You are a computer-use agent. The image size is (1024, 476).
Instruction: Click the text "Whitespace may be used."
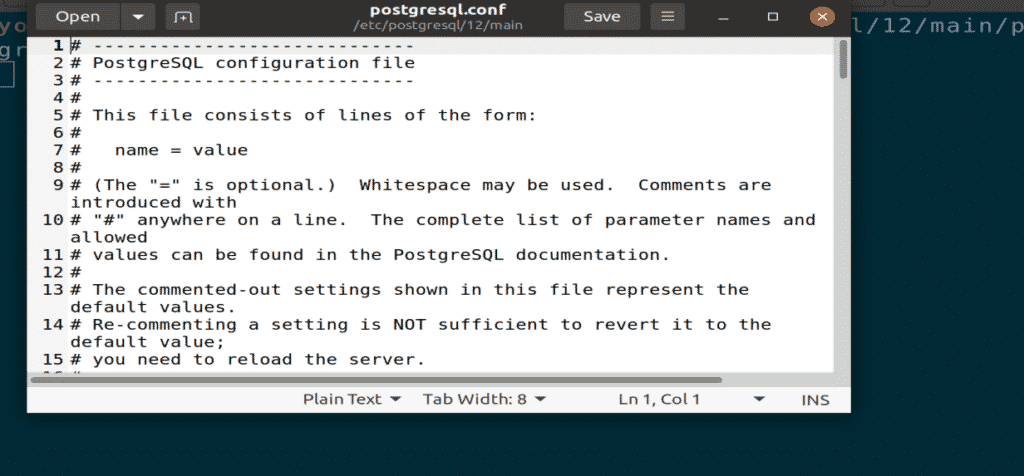point(487,185)
